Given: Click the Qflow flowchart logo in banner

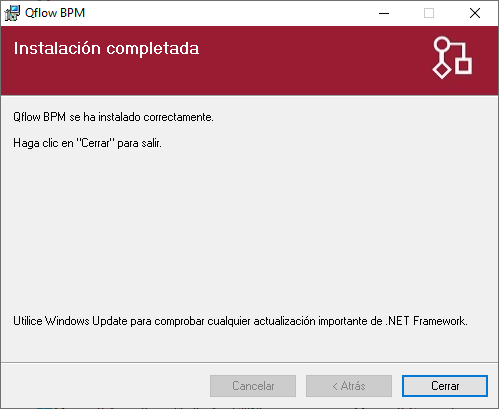Looking at the screenshot, I should [x=452, y=58].
